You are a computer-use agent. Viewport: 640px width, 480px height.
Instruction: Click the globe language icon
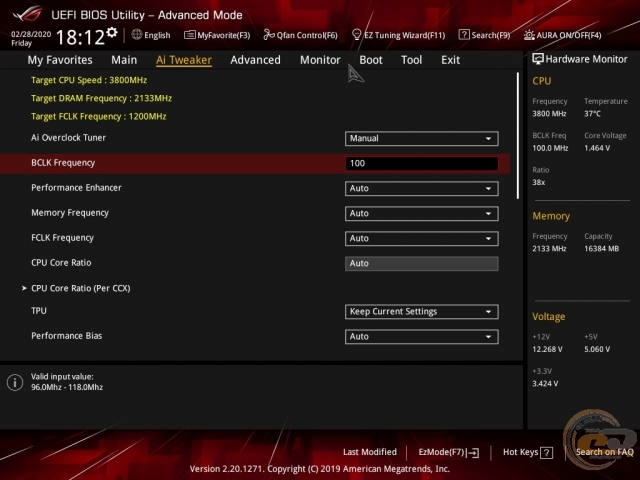coord(137,35)
